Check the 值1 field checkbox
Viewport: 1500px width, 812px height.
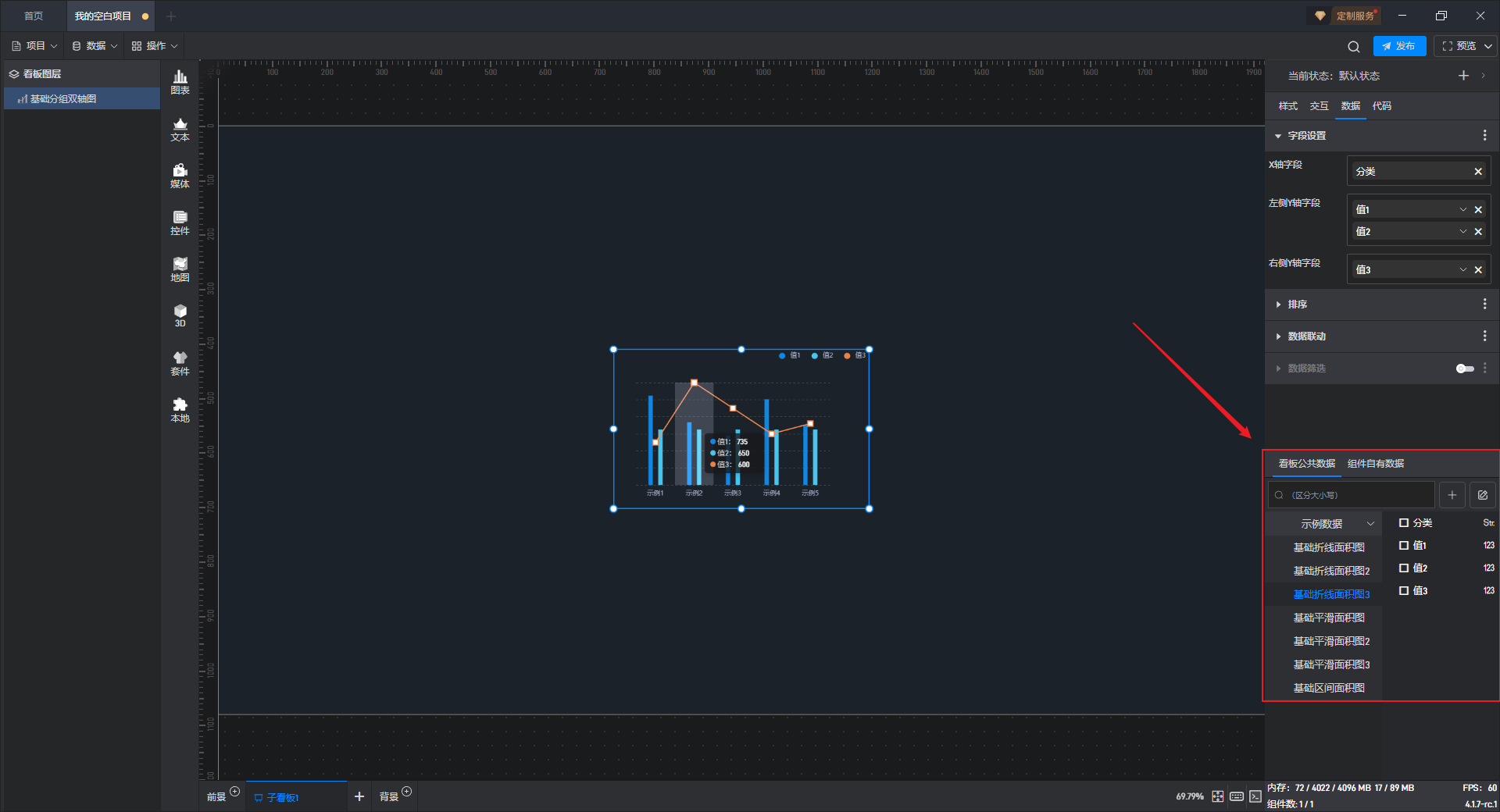click(1404, 546)
